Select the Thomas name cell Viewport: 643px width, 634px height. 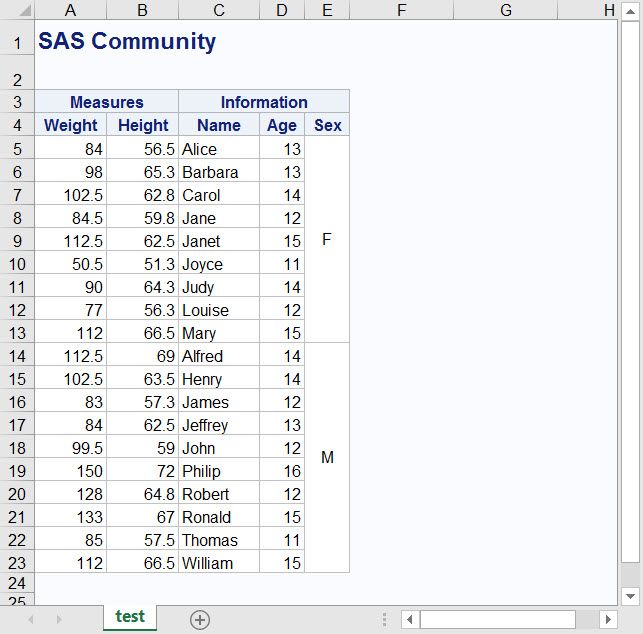click(x=219, y=540)
